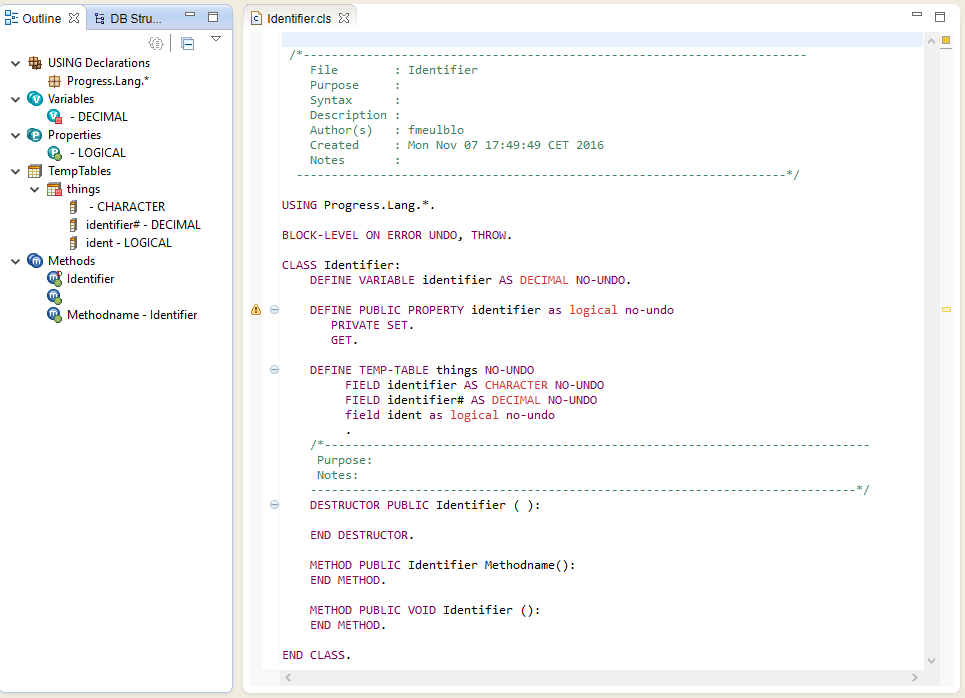
Task: Click the Identifier destructor icon under Methods
Action: [x=54, y=279]
